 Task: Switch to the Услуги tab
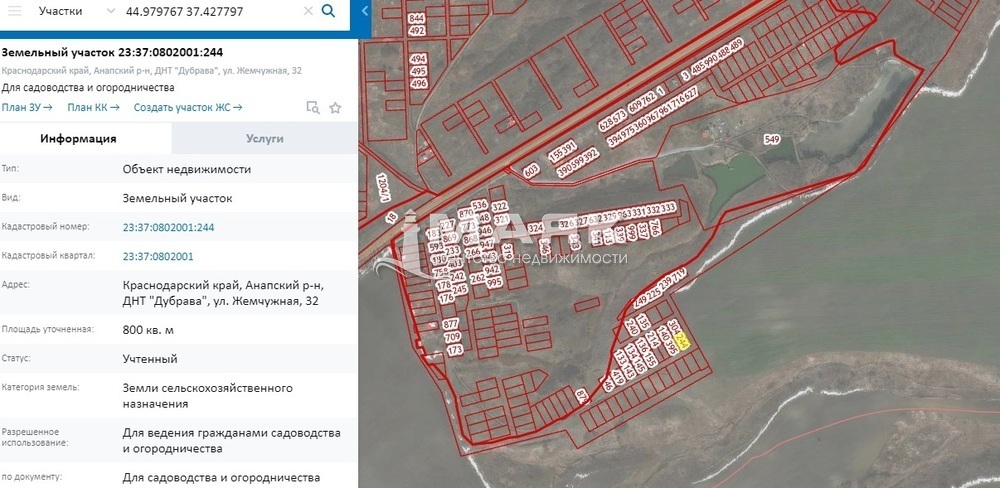(264, 139)
